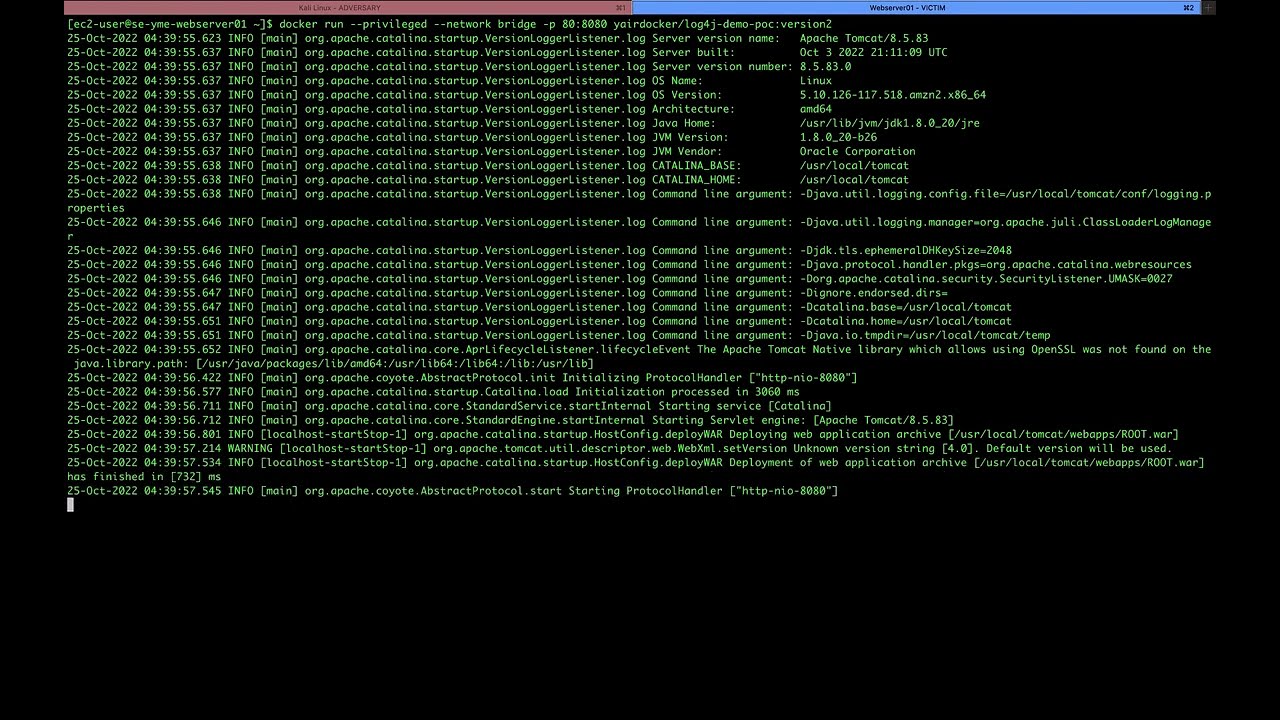Screen dimensions: 1280x720
Task: Click -Dcatalina.home=/usr/local/tomcat argument
Action: (x=906, y=321)
